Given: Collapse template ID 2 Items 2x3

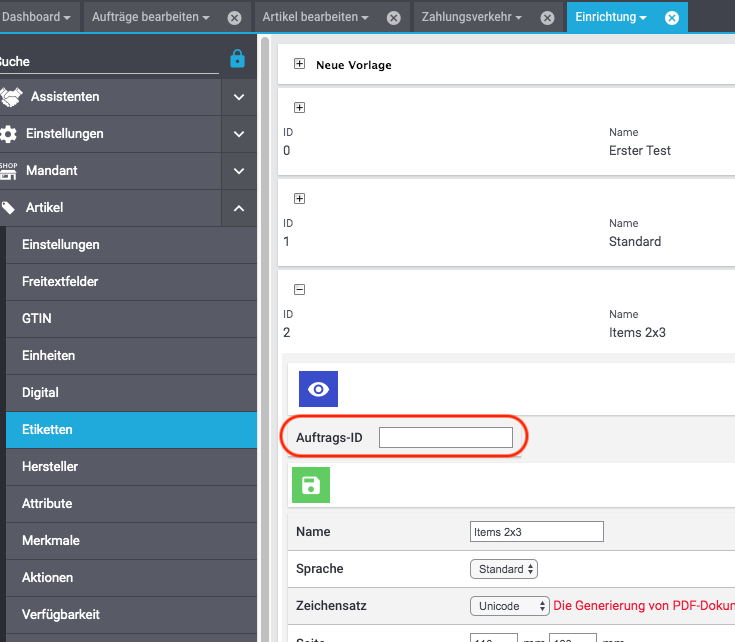Looking at the screenshot, I should (x=299, y=290).
